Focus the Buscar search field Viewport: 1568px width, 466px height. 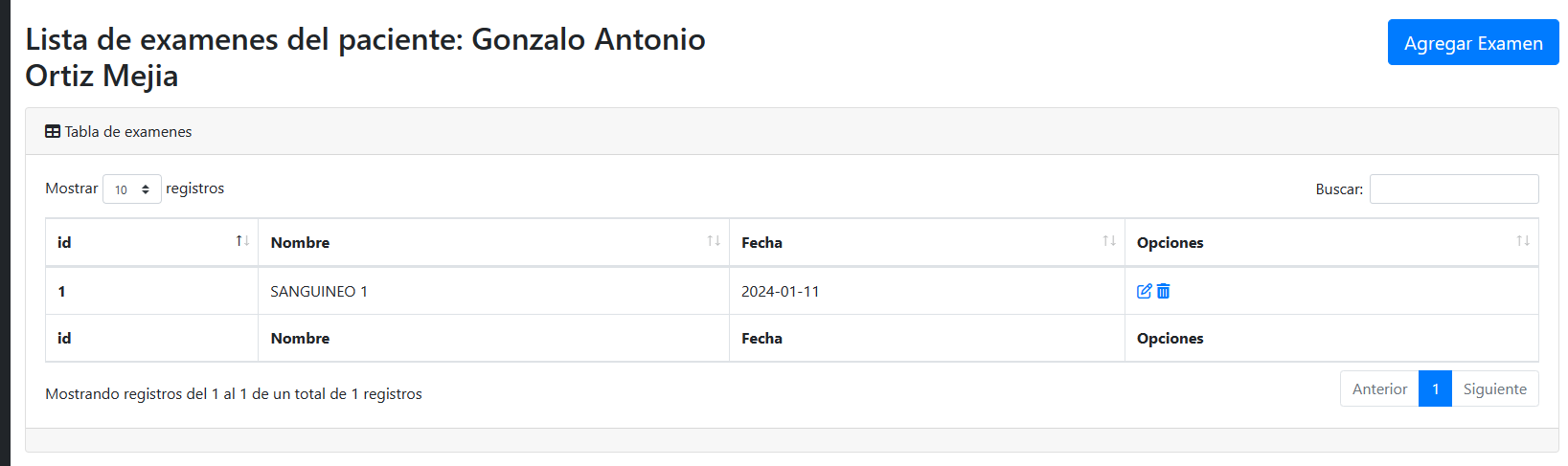1454,189
